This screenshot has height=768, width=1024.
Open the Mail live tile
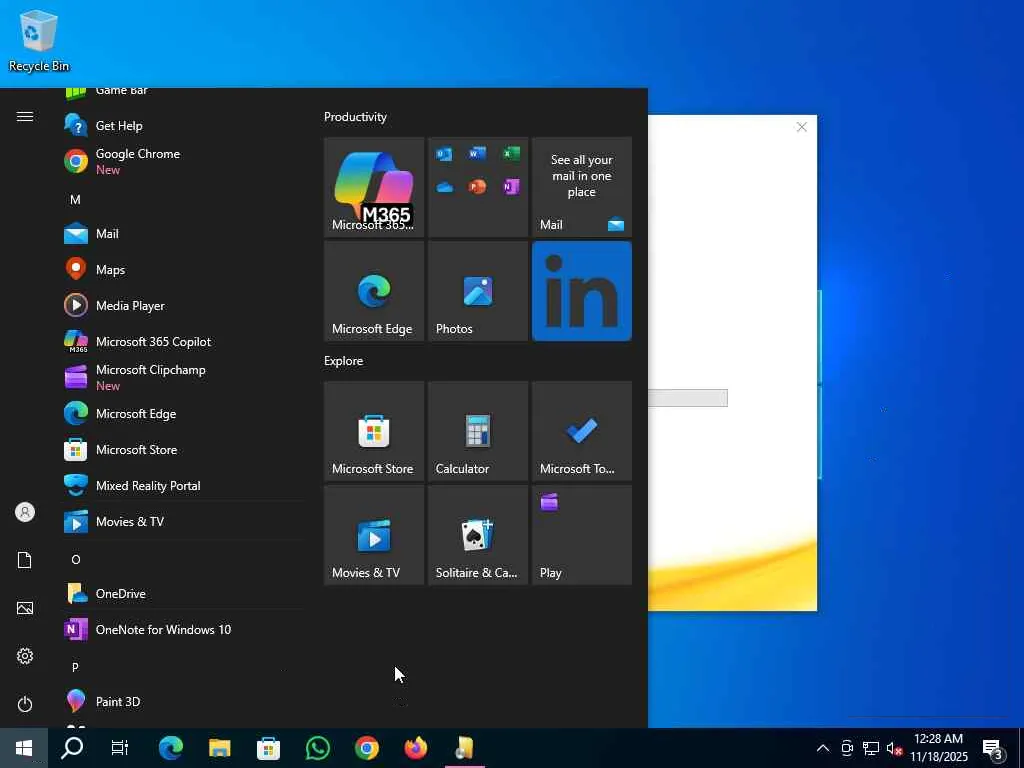(582, 187)
